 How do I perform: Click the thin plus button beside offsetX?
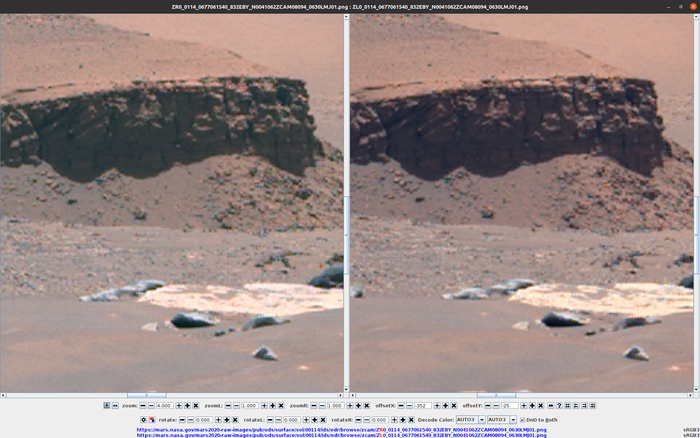(x=437, y=406)
